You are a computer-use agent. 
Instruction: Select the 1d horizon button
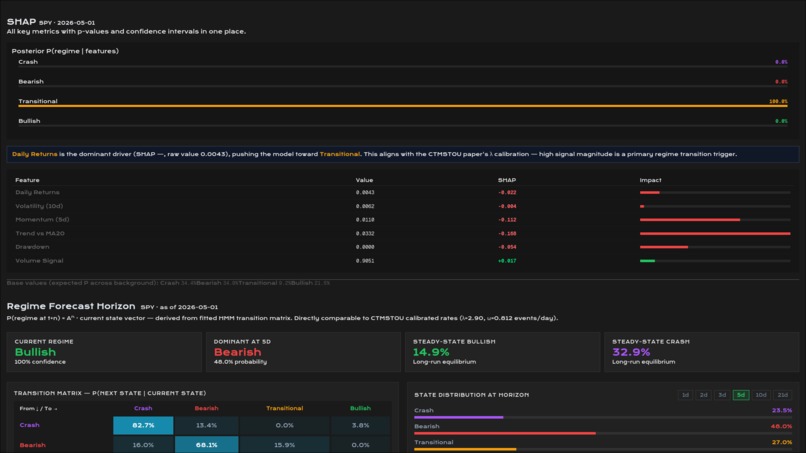[x=685, y=395]
